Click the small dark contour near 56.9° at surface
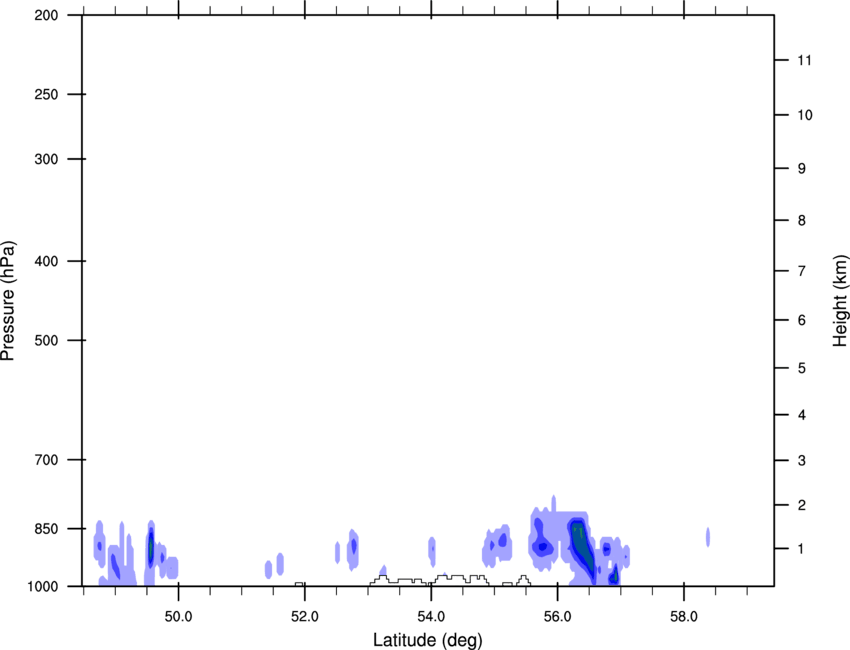This screenshot has width=850, height=650. tap(614, 575)
